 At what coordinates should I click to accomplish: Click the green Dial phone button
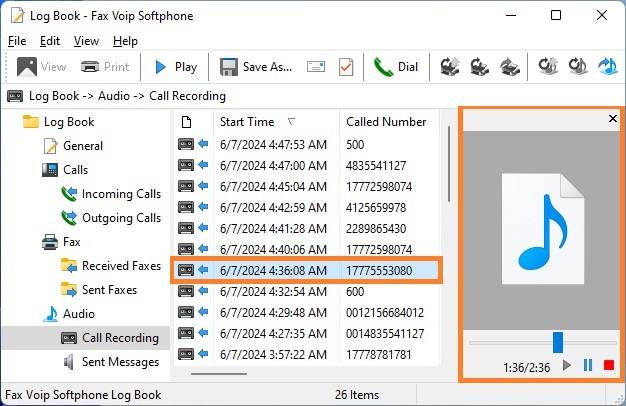396,67
